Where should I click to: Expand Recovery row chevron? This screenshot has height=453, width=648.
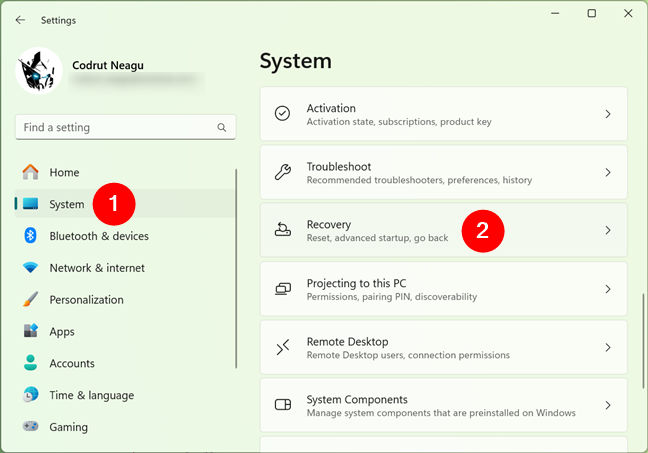608,230
